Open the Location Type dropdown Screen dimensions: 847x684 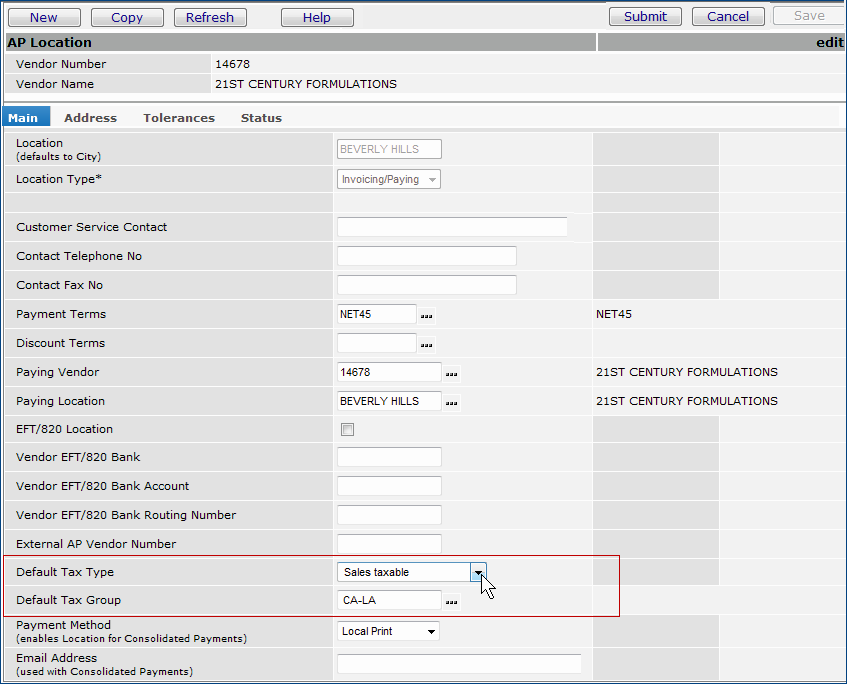point(432,180)
